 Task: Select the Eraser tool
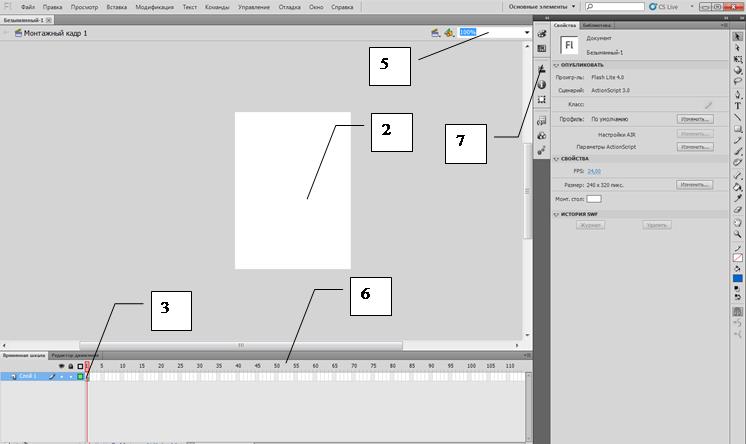737,209
